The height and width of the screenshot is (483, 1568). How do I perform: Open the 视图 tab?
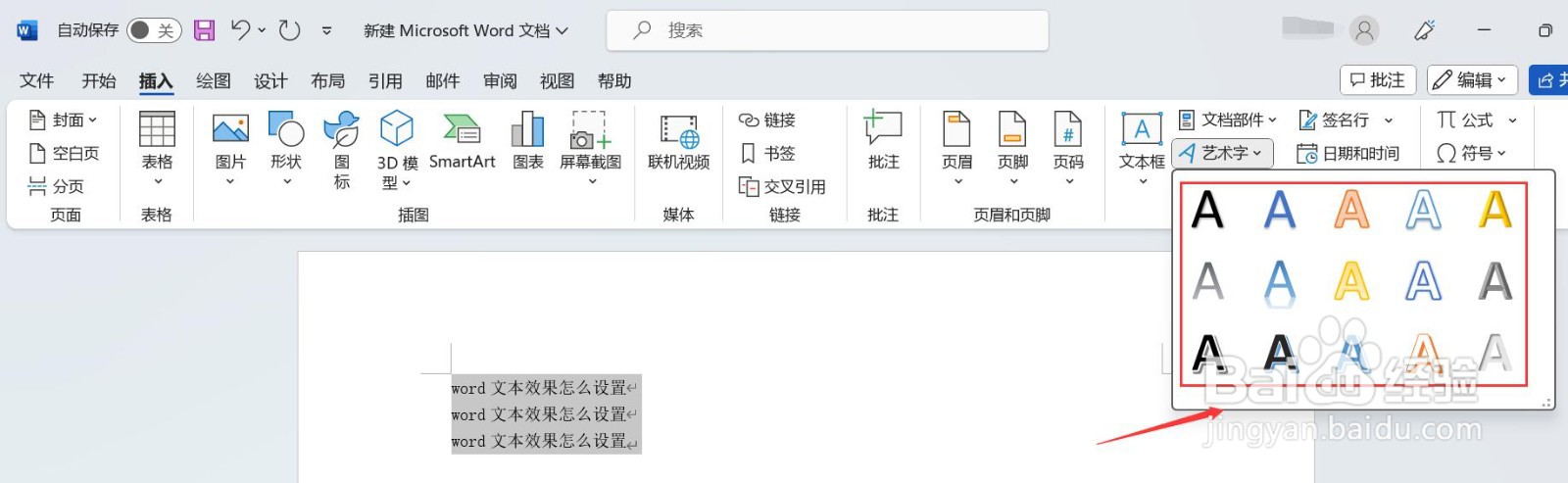(x=557, y=80)
